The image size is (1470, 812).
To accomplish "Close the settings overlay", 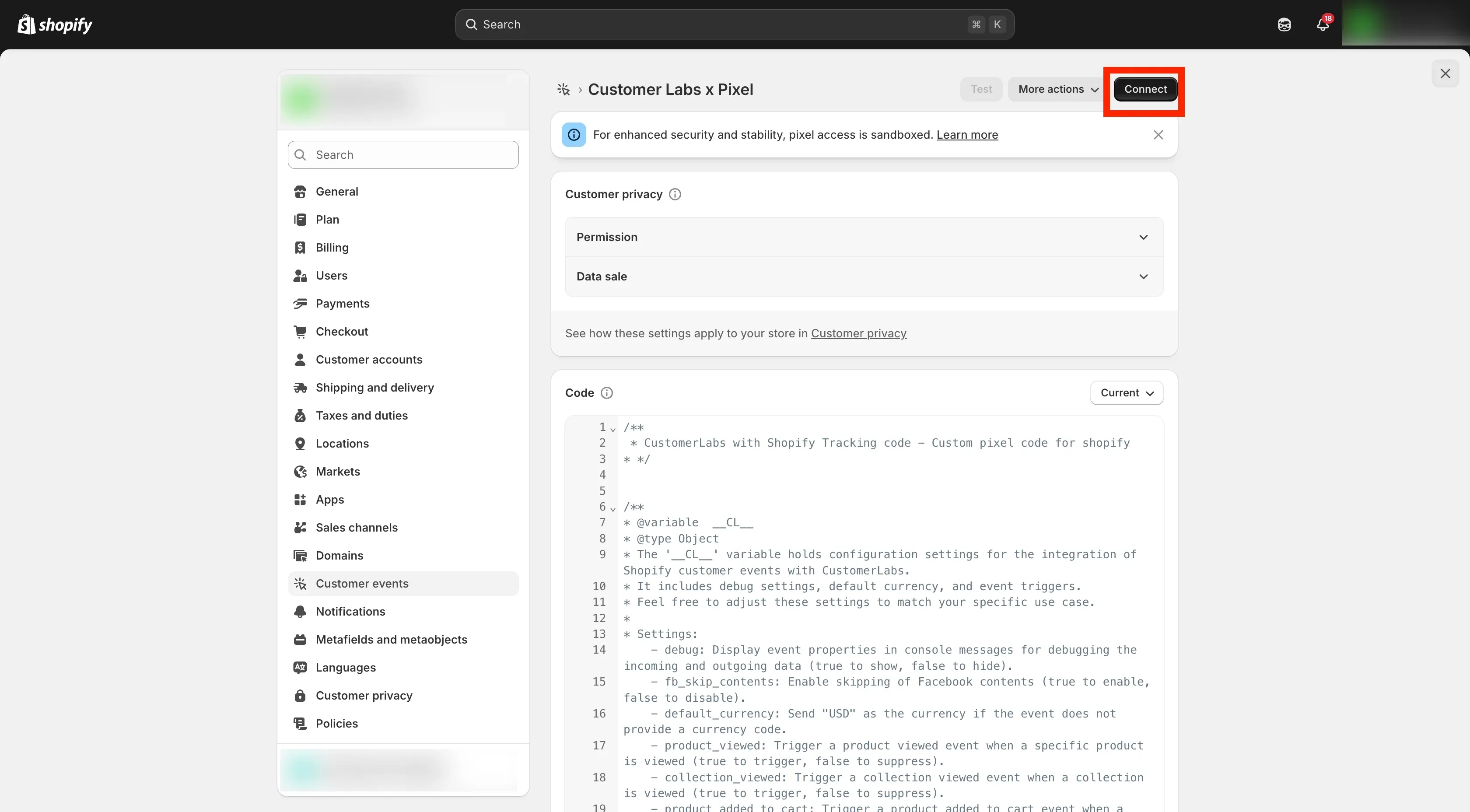I will pyautogui.click(x=1445, y=73).
